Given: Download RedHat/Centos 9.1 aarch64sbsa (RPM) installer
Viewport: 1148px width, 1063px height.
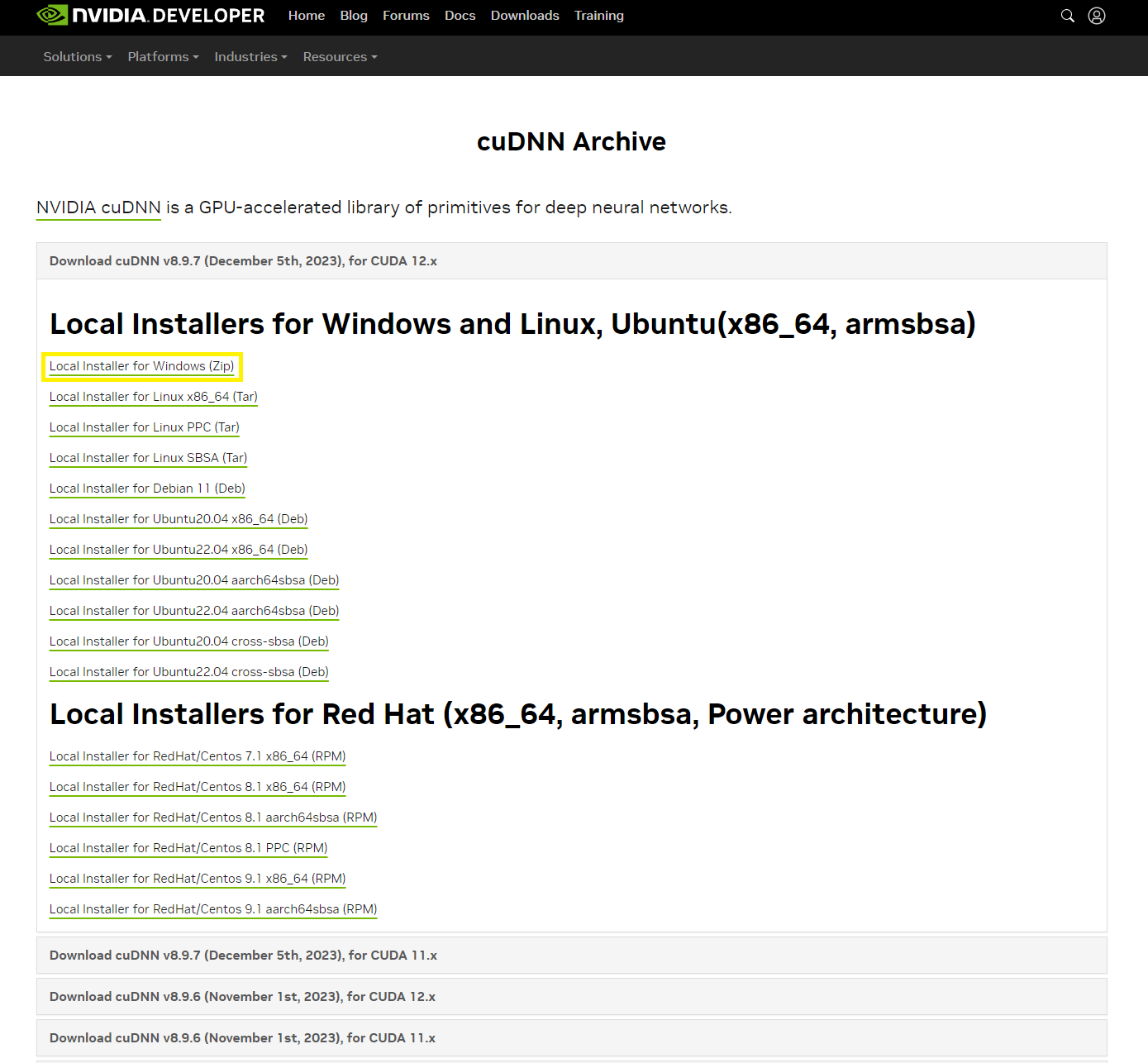Looking at the screenshot, I should point(213,909).
